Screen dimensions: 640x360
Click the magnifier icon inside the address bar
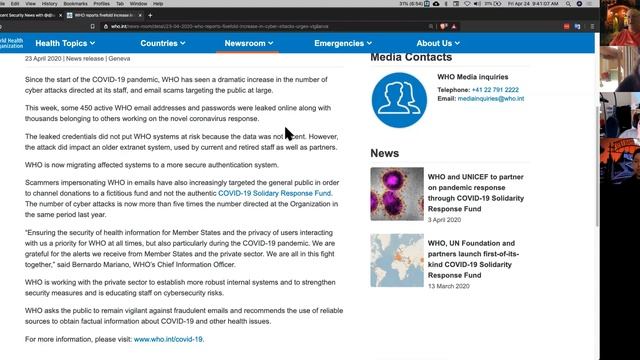[x=431, y=27]
